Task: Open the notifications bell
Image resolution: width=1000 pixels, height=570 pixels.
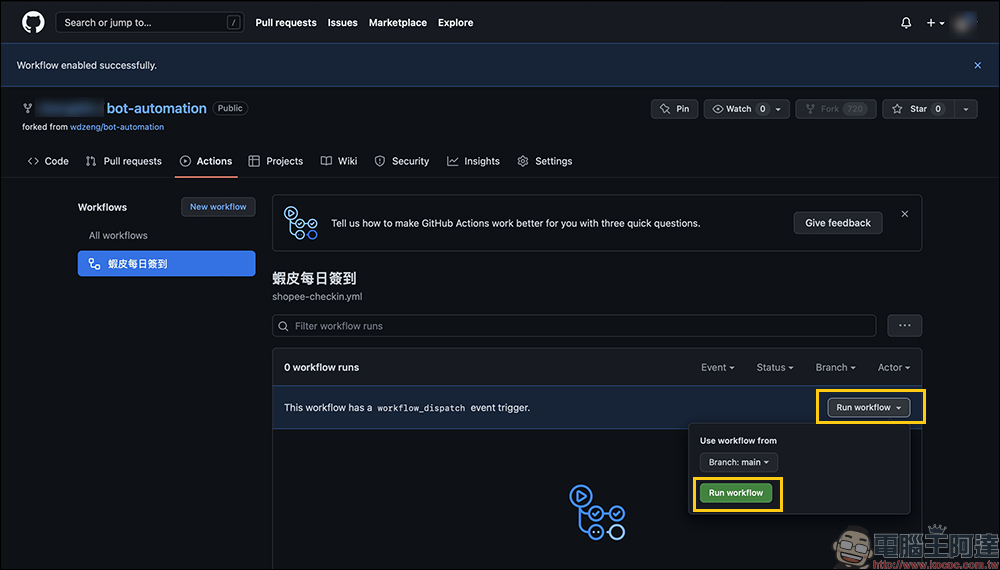Action: 906,23
